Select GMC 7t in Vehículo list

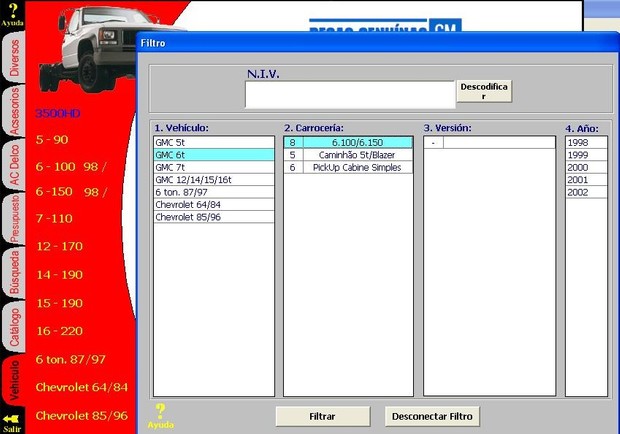tap(214, 167)
